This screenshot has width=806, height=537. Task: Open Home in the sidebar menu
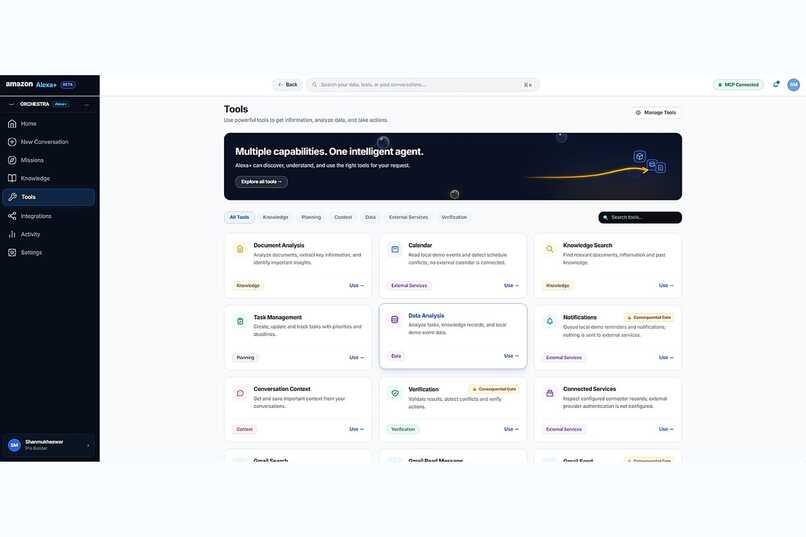[x=49, y=124]
